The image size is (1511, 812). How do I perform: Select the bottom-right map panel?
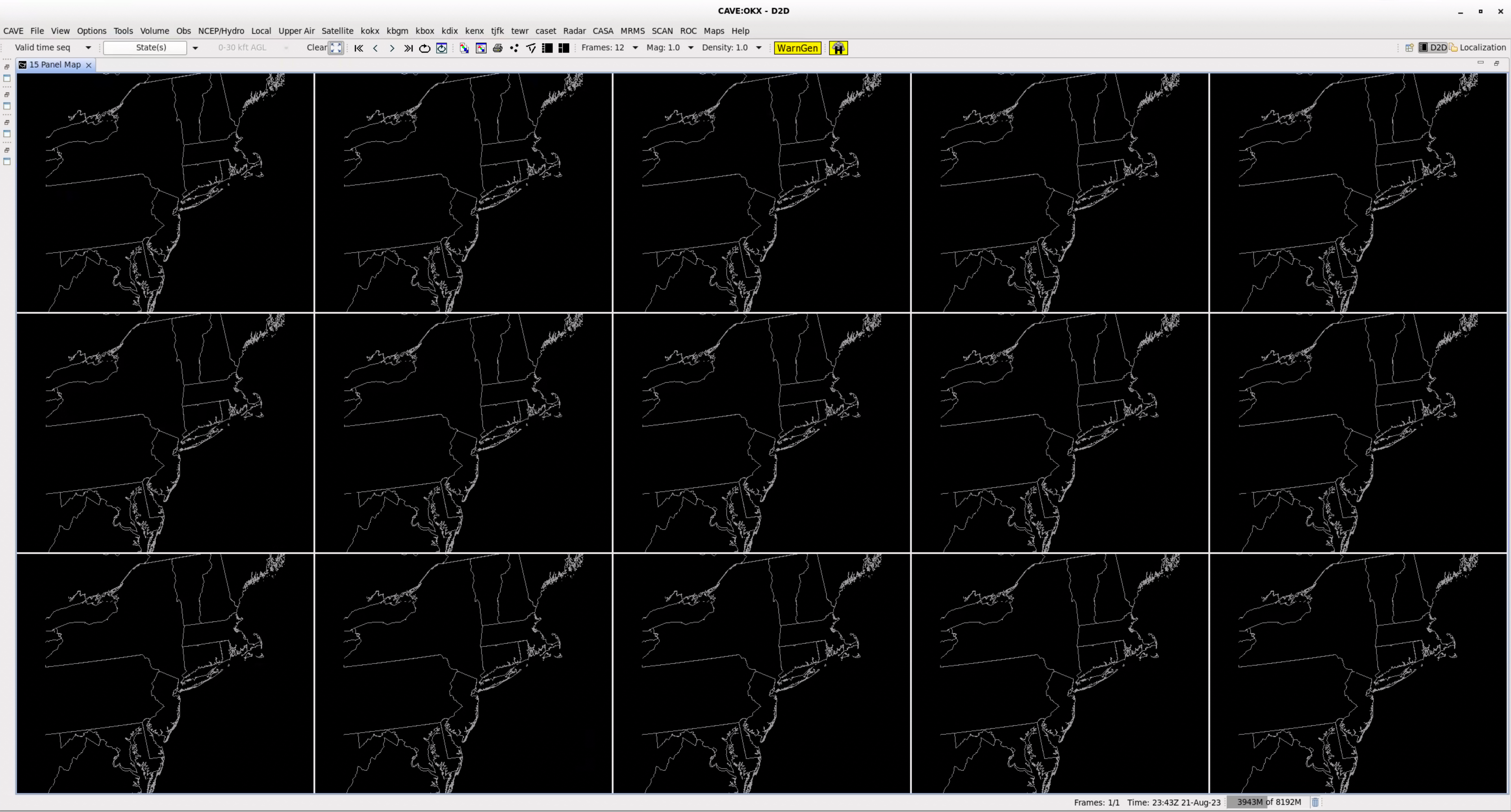(1358, 673)
